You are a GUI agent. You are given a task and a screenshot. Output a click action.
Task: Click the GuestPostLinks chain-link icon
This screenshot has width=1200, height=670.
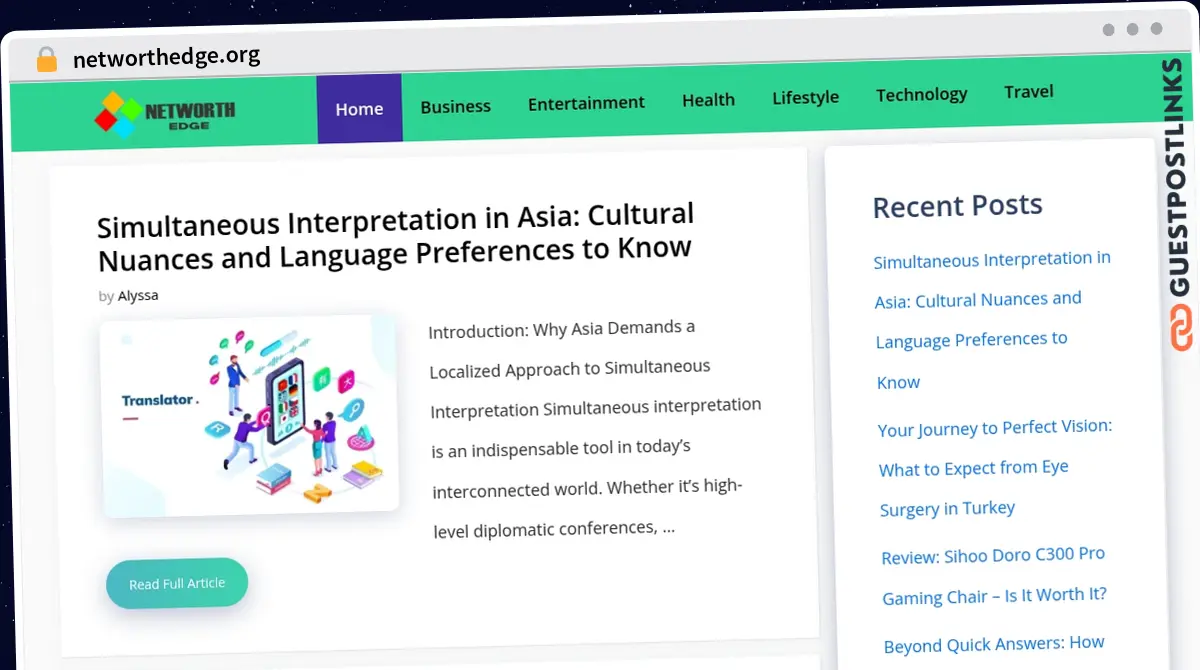point(1181,329)
